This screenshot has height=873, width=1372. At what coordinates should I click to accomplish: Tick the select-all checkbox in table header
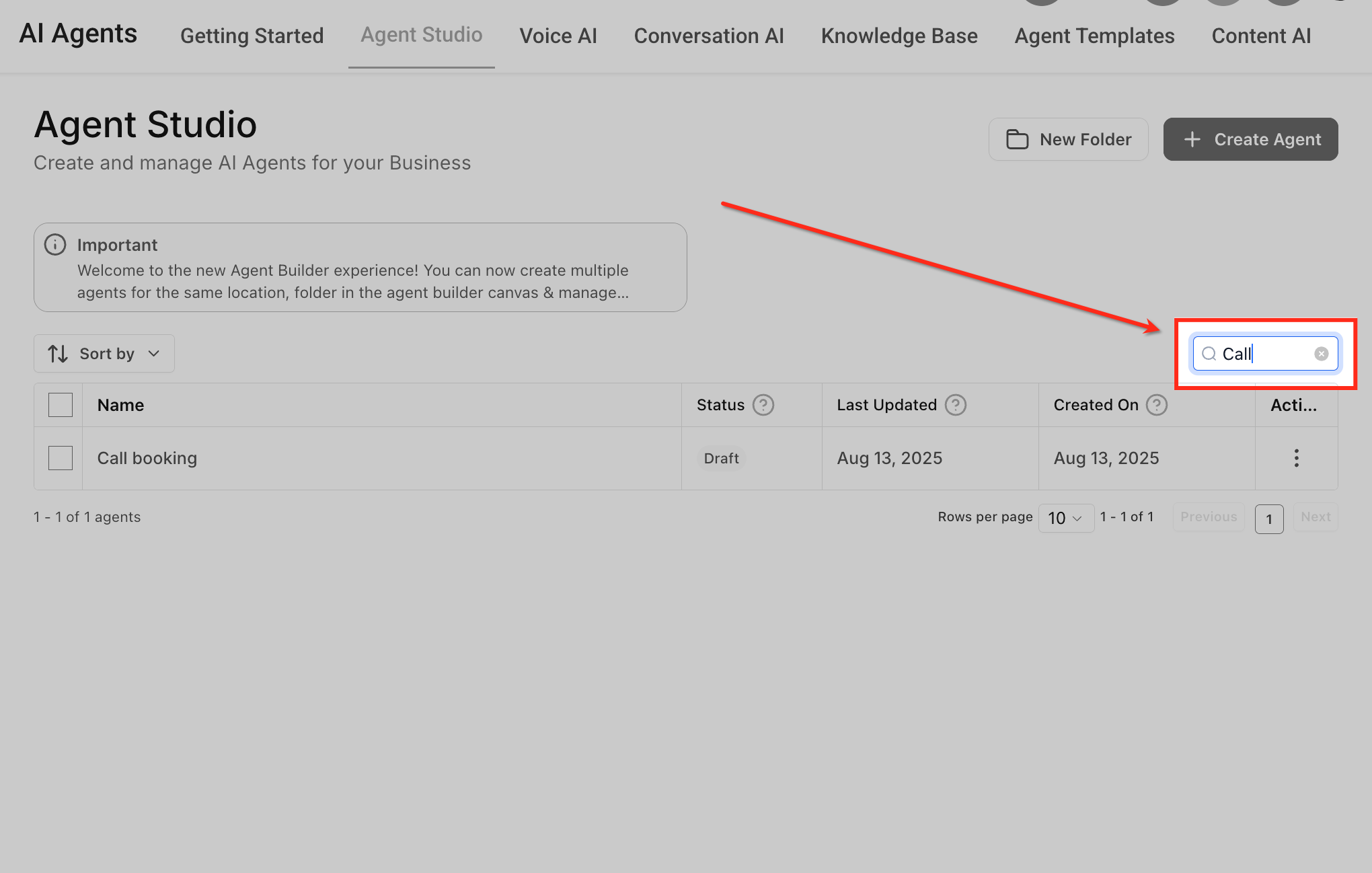61,405
